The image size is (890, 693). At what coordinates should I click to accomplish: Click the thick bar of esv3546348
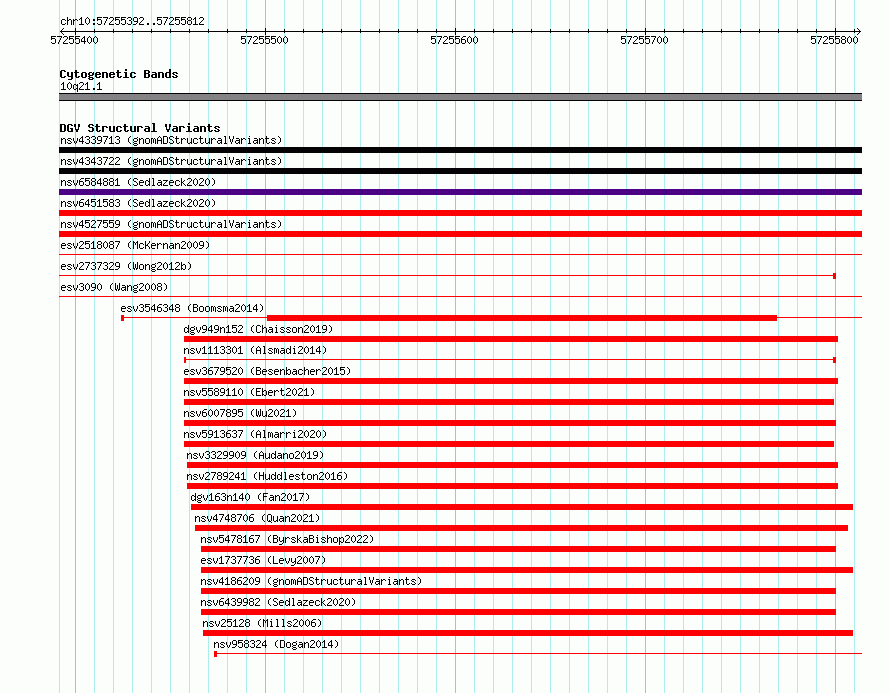tap(522, 318)
